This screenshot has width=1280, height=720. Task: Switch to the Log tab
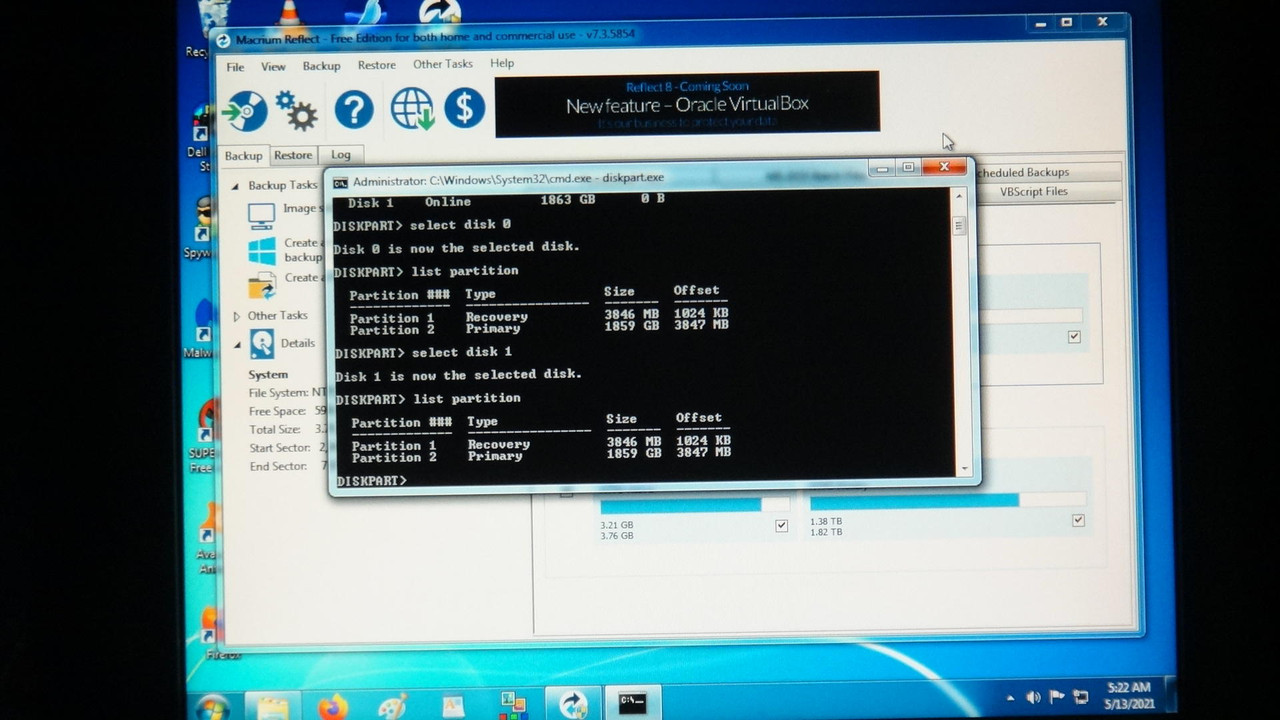pos(341,155)
